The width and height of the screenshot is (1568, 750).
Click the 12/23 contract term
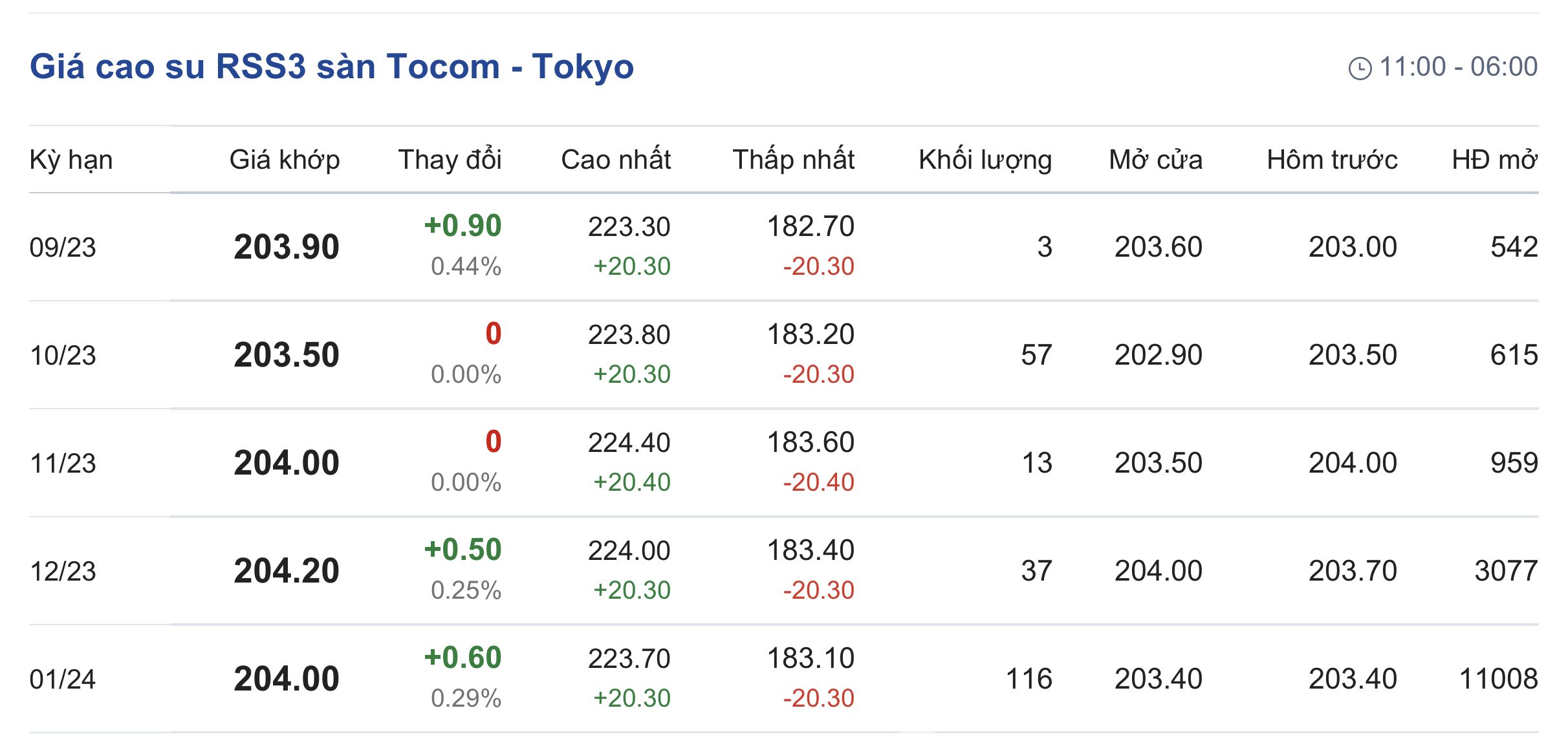pyautogui.click(x=63, y=572)
